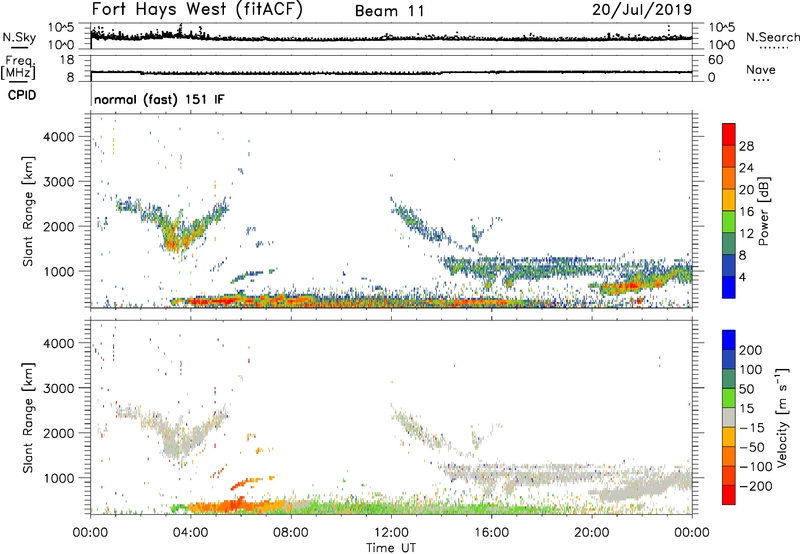Click the power panel 'Slant Range [km]' label
The width and height of the screenshot is (800, 554).
tap(28, 211)
